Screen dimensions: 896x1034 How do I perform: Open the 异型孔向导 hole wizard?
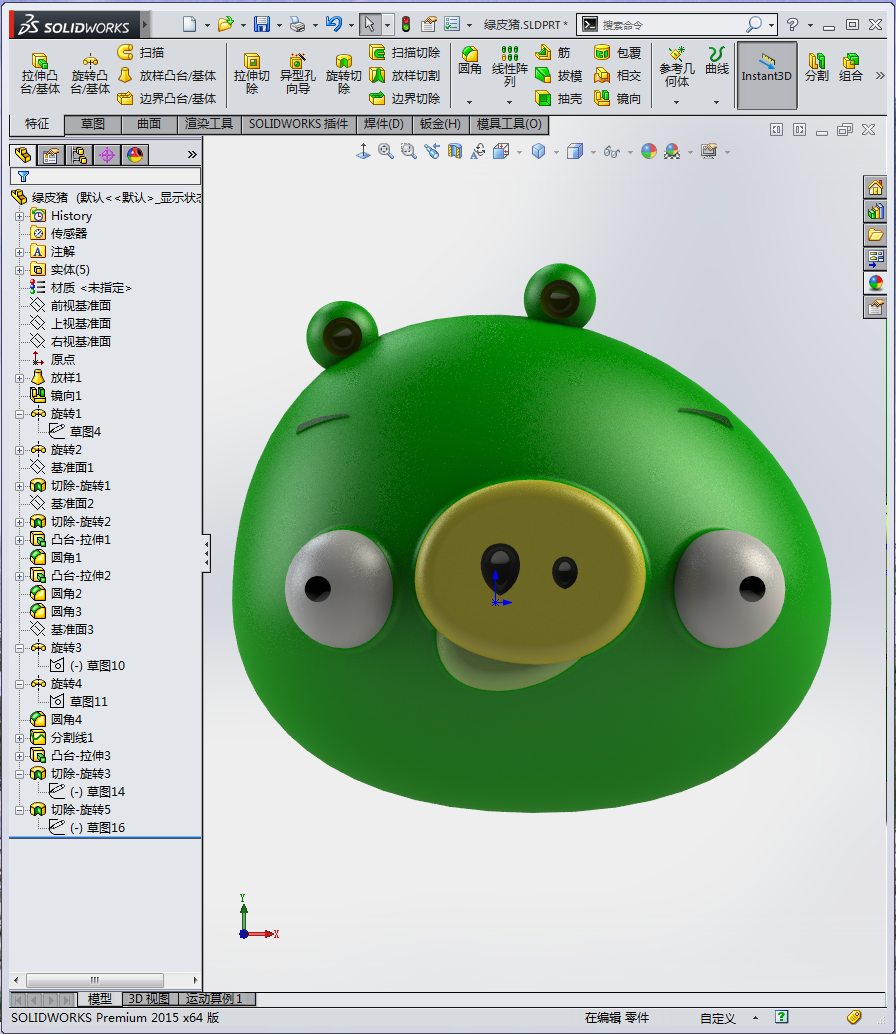coord(297,74)
